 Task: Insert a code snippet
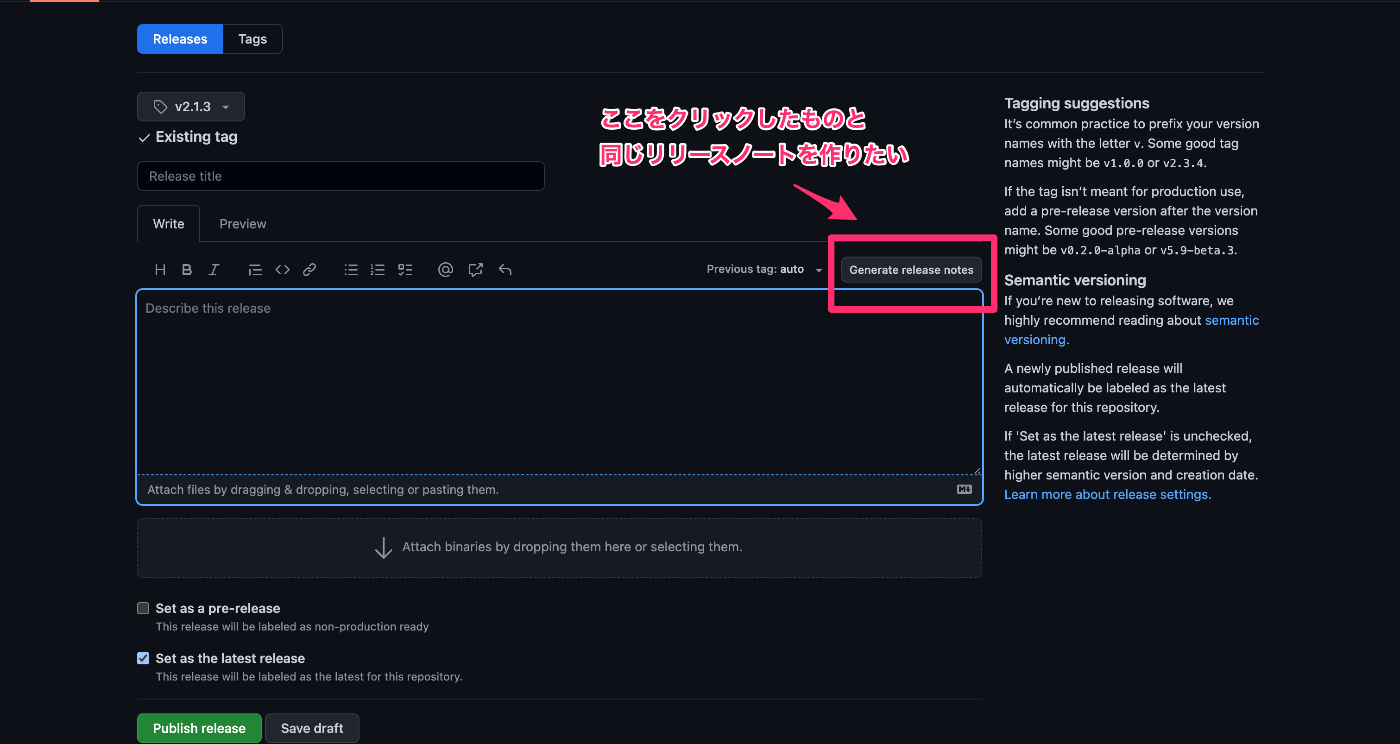coord(282,269)
